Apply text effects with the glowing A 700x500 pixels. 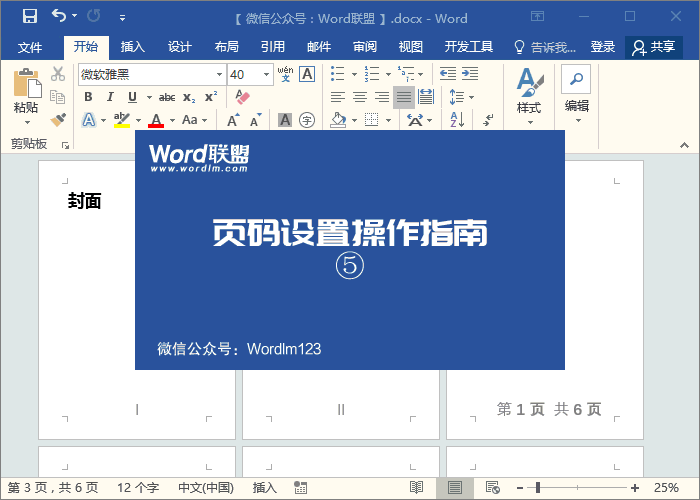(89, 120)
